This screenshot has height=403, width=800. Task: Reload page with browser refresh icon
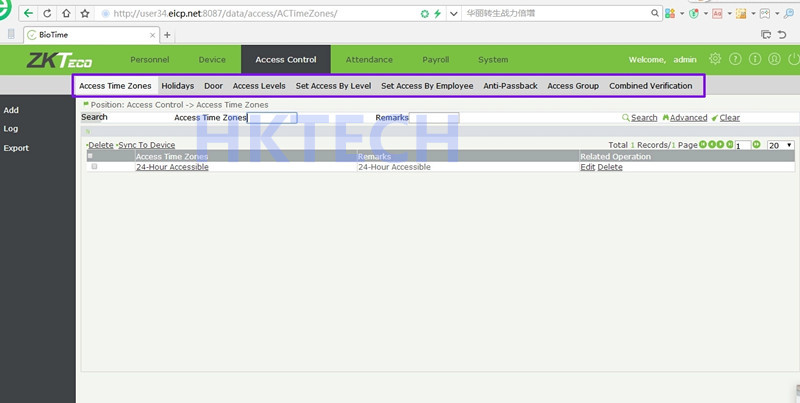[x=46, y=14]
